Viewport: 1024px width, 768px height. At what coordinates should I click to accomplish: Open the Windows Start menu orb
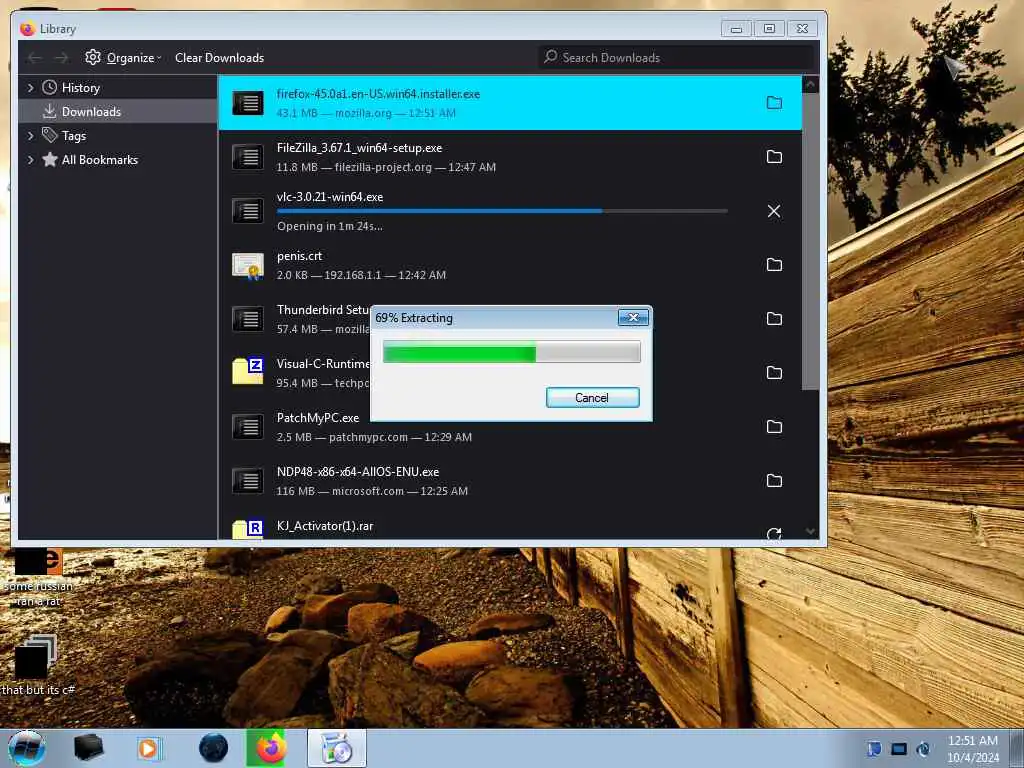(x=27, y=748)
